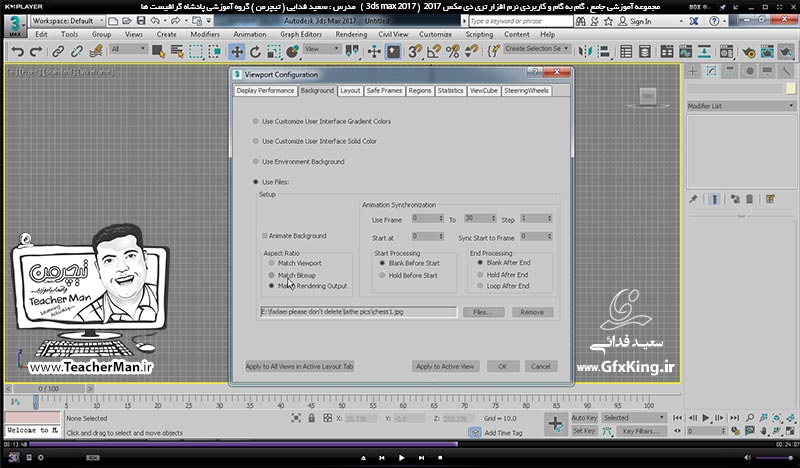Open reference coordinate View dropdown
Screen dimensions: 800x468
(x=322, y=49)
